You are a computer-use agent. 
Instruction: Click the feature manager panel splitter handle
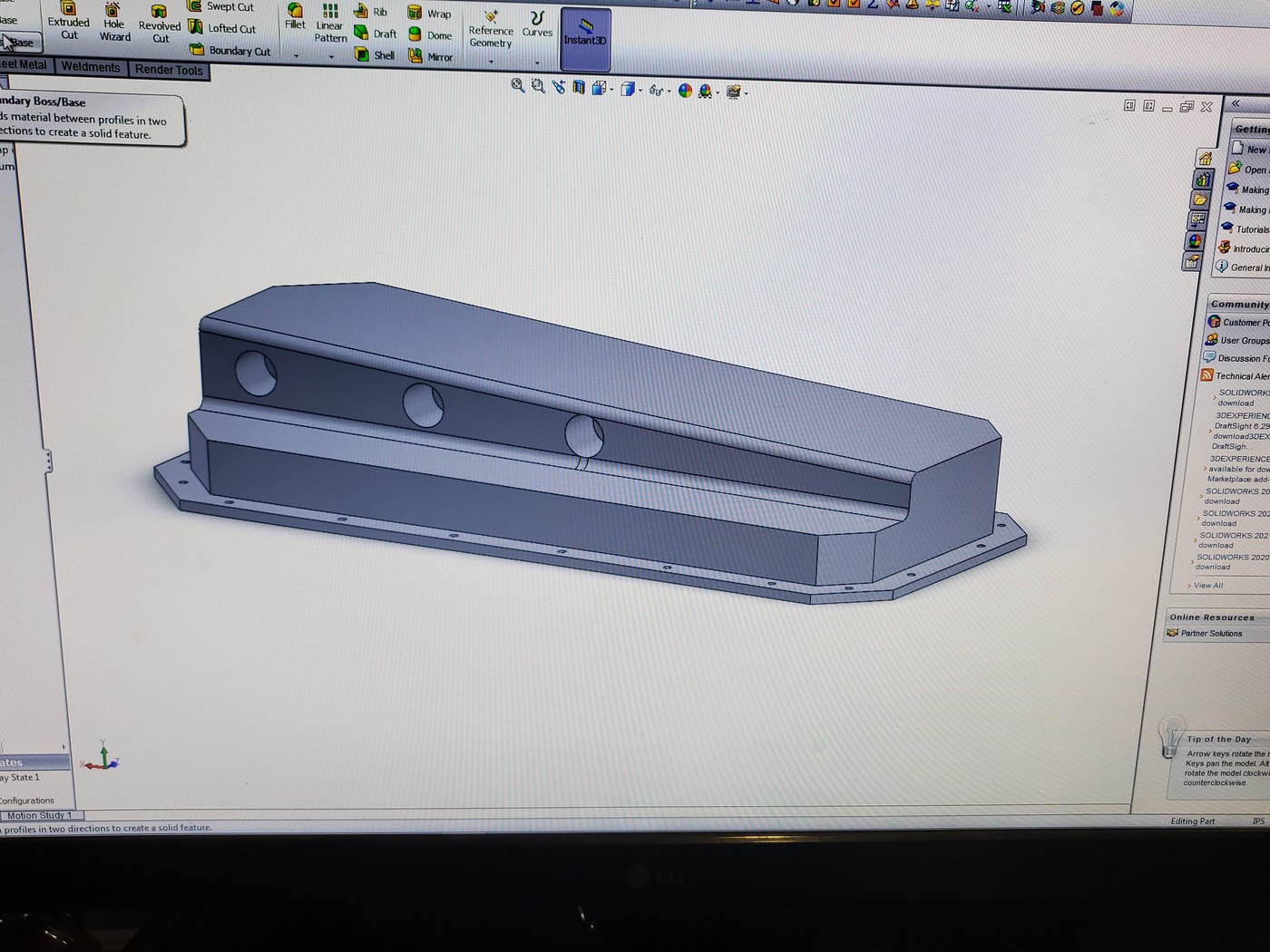pos(48,461)
